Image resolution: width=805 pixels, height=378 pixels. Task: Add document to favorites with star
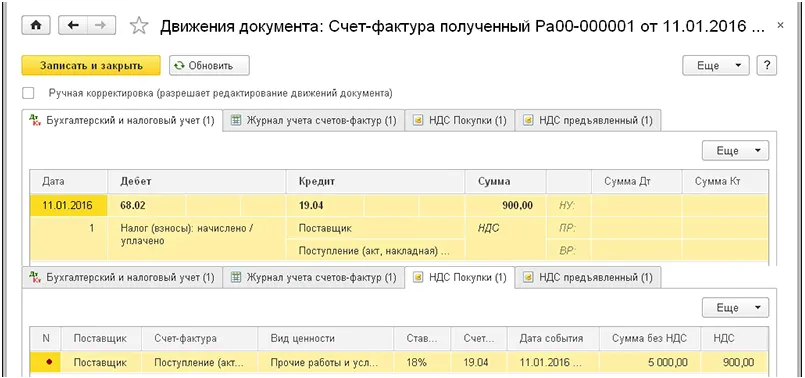click(x=139, y=26)
